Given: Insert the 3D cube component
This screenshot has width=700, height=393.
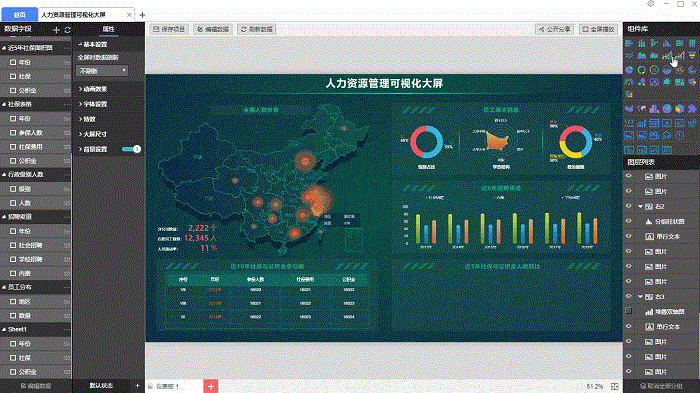Looking at the screenshot, I should 679,109.
